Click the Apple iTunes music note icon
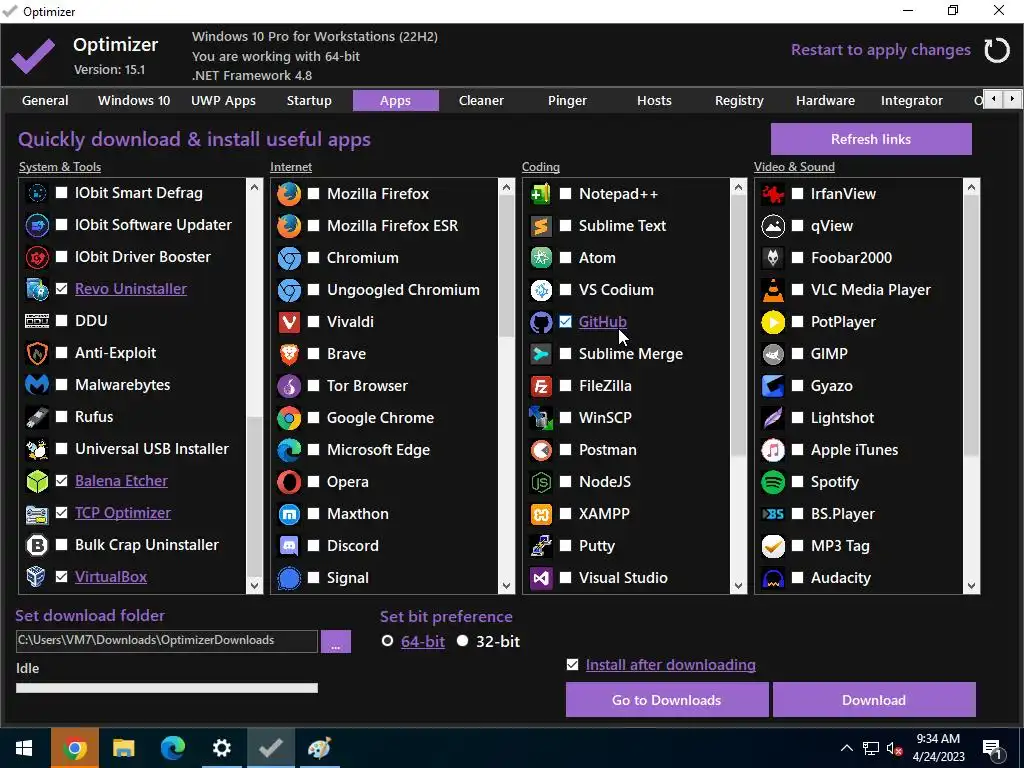 point(773,450)
